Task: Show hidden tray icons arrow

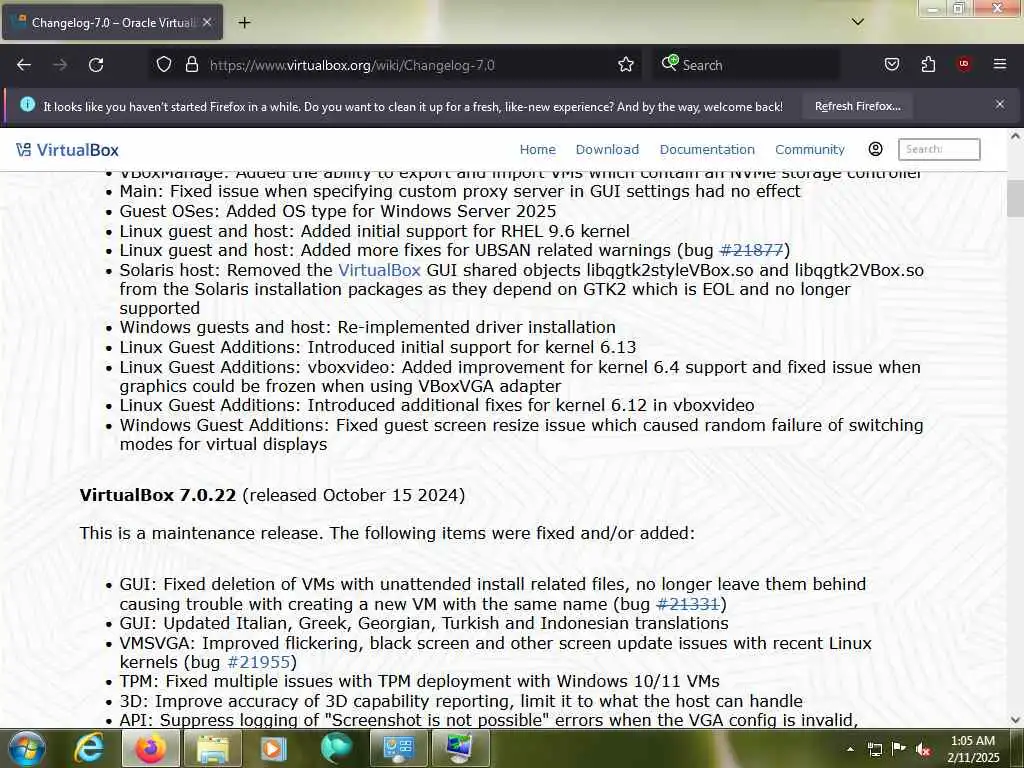Action: tap(850, 749)
